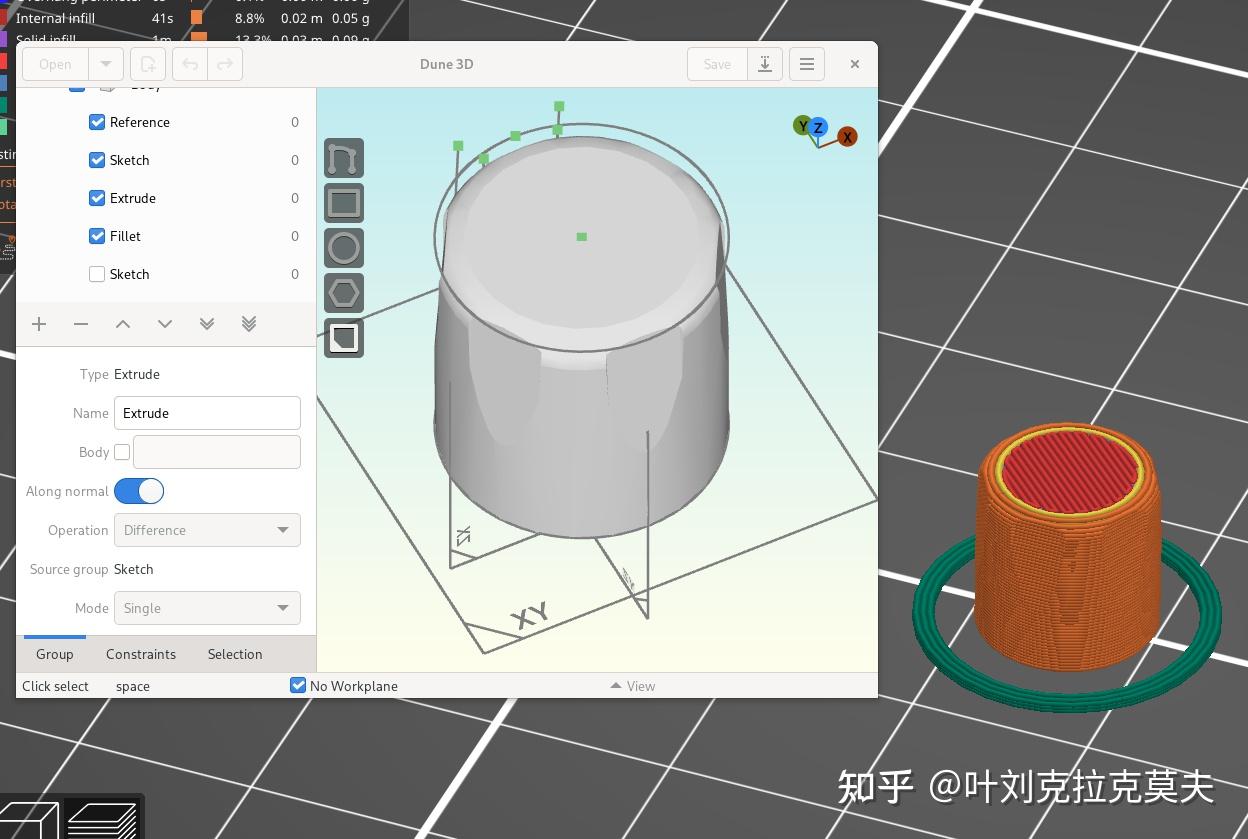The image size is (1248, 839).
Task: Delete current group using minus icon
Action: pyautogui.click(x=81, y=324)
